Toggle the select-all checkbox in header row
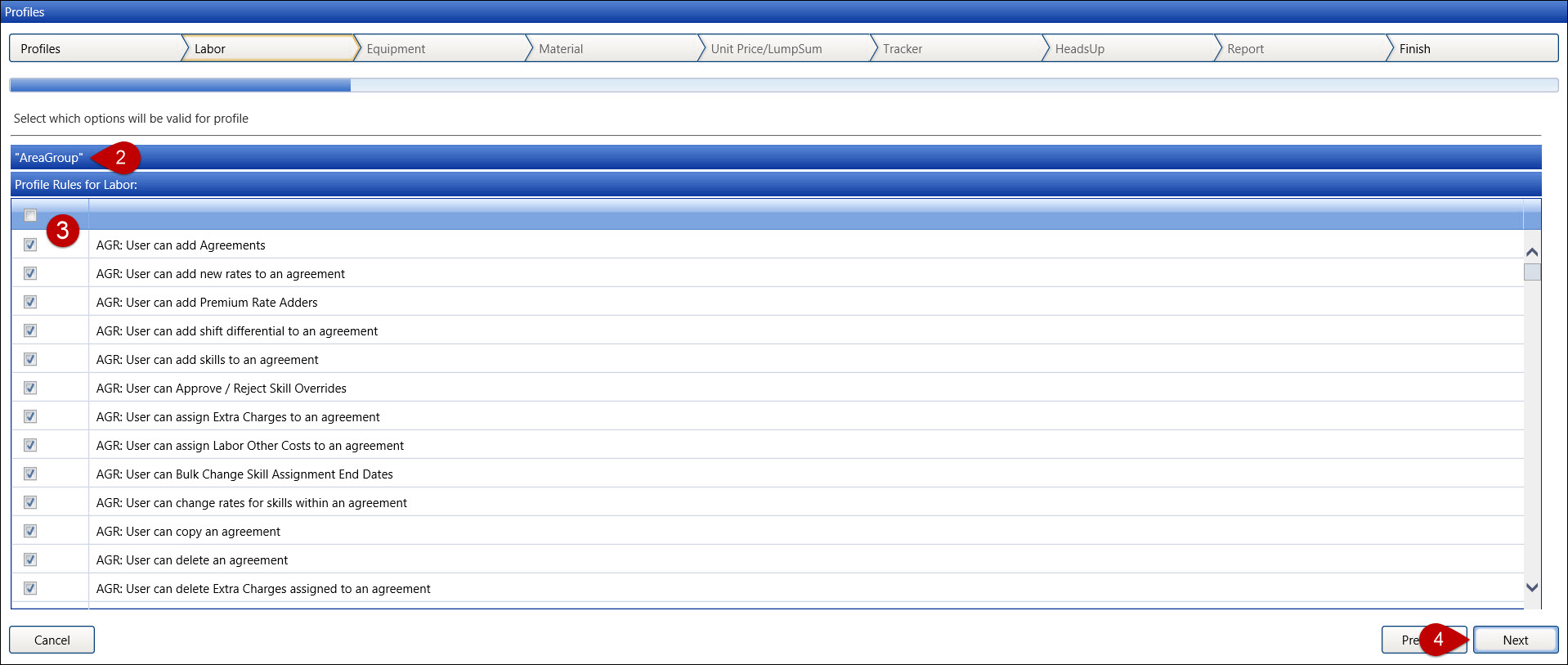The image size is (1568, 665). 30,216
